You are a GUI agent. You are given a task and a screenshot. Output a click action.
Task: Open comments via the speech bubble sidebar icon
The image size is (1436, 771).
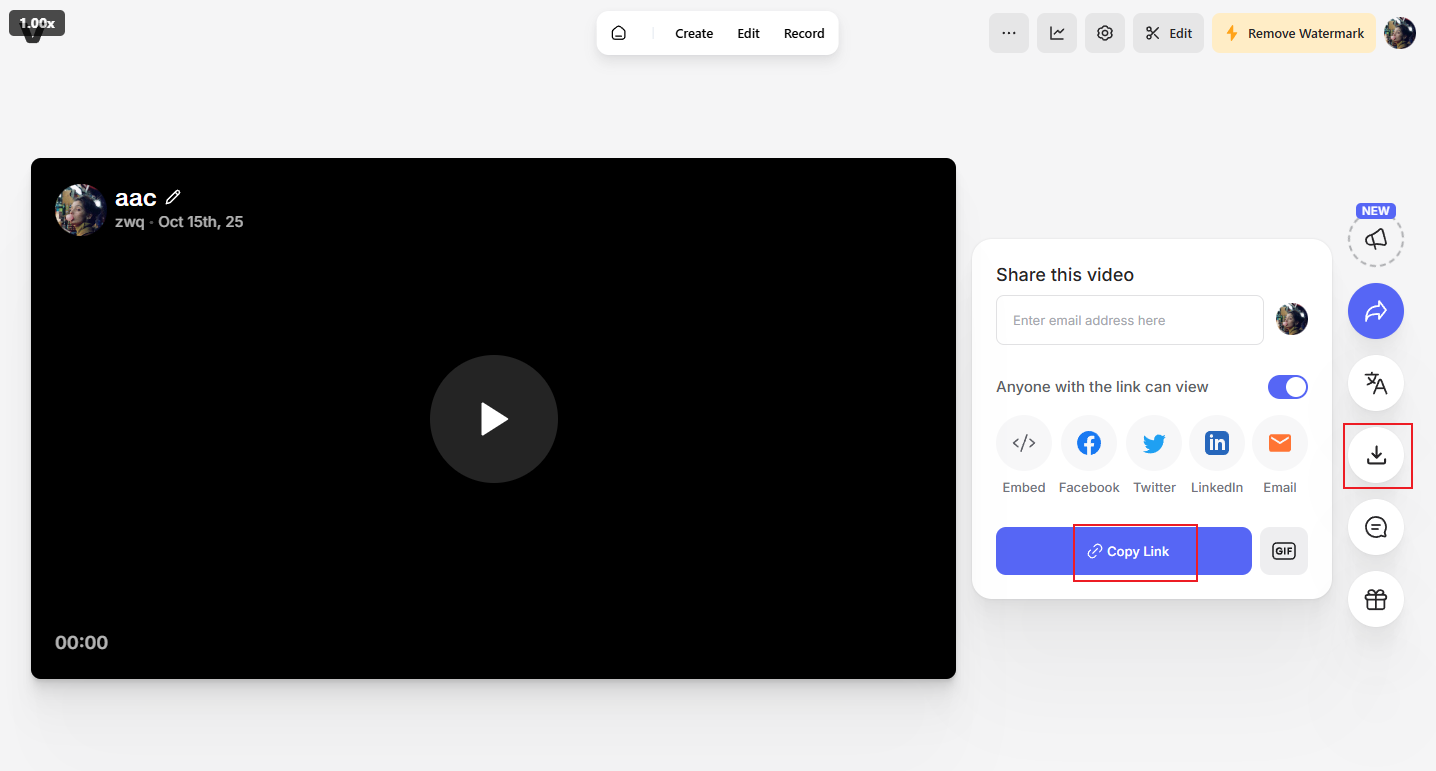tap(1375, 527)
